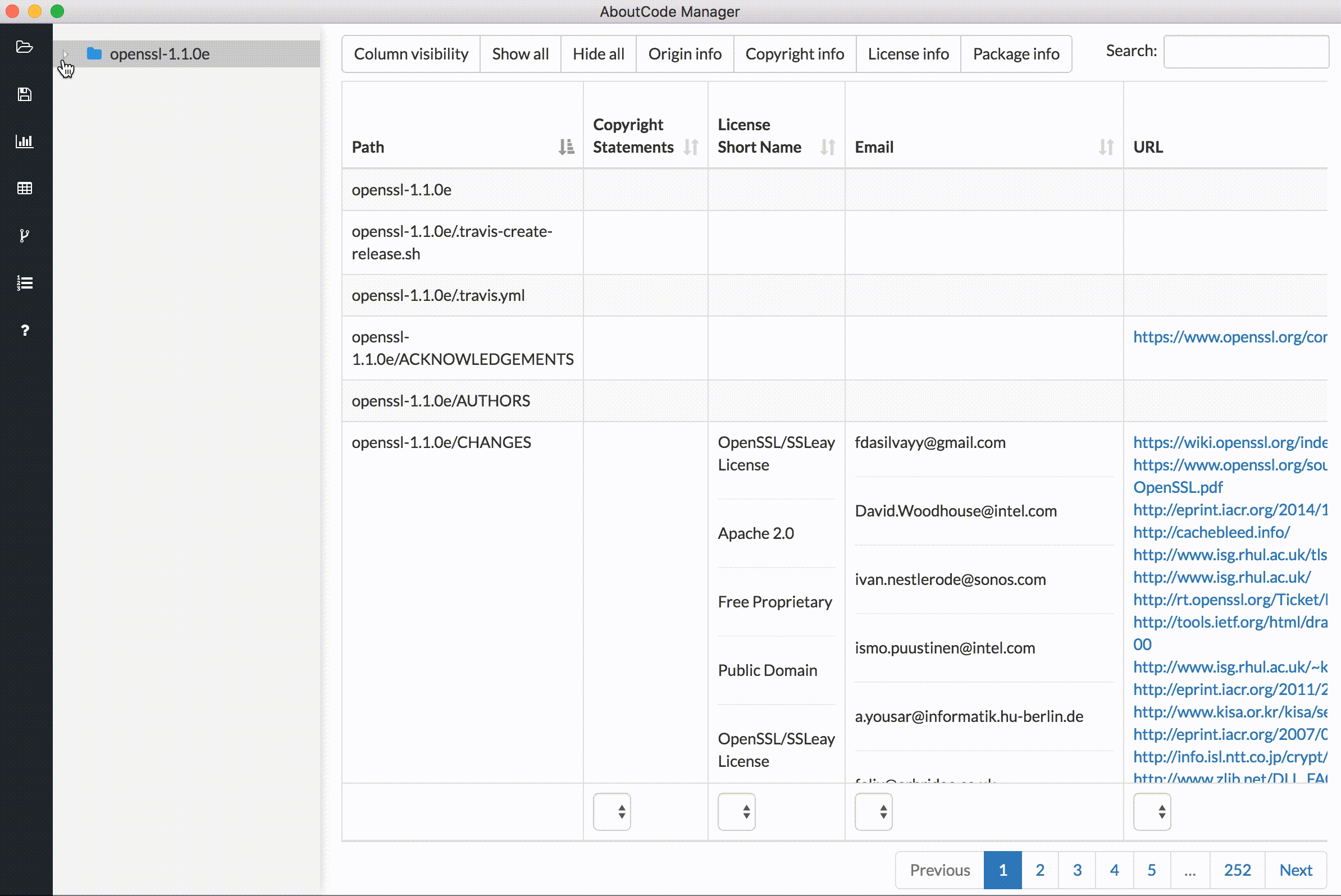Select the table grid view icon

(24, 189)
